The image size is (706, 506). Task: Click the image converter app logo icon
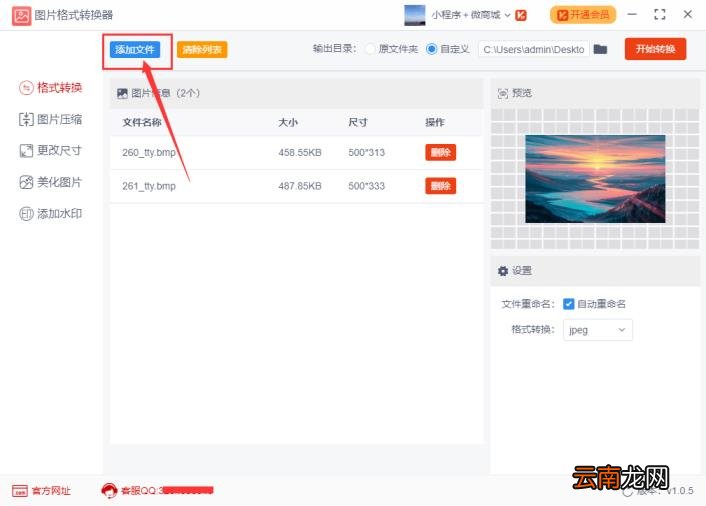coord(21,16)
